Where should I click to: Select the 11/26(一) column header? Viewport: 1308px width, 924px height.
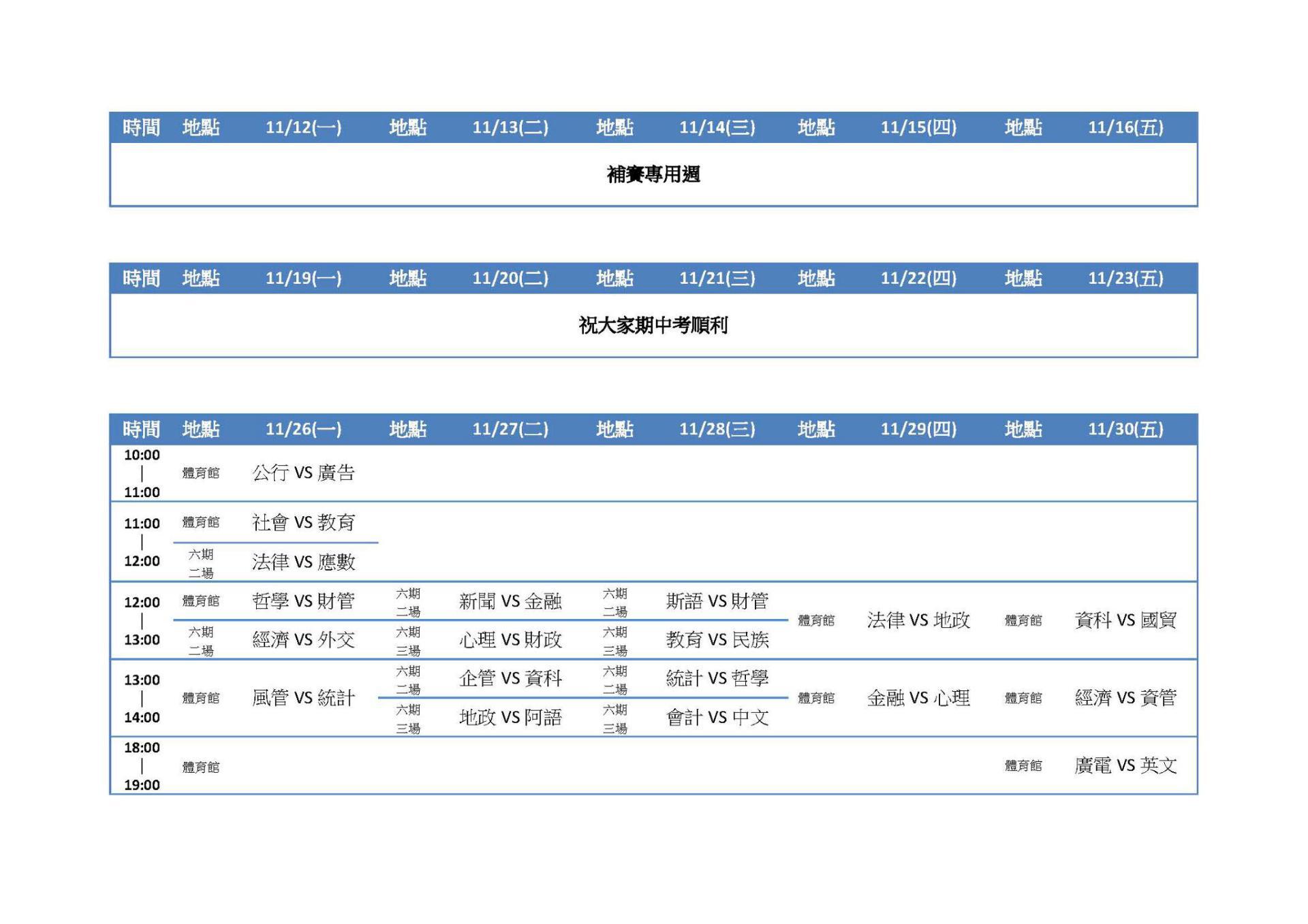point(303,429)
